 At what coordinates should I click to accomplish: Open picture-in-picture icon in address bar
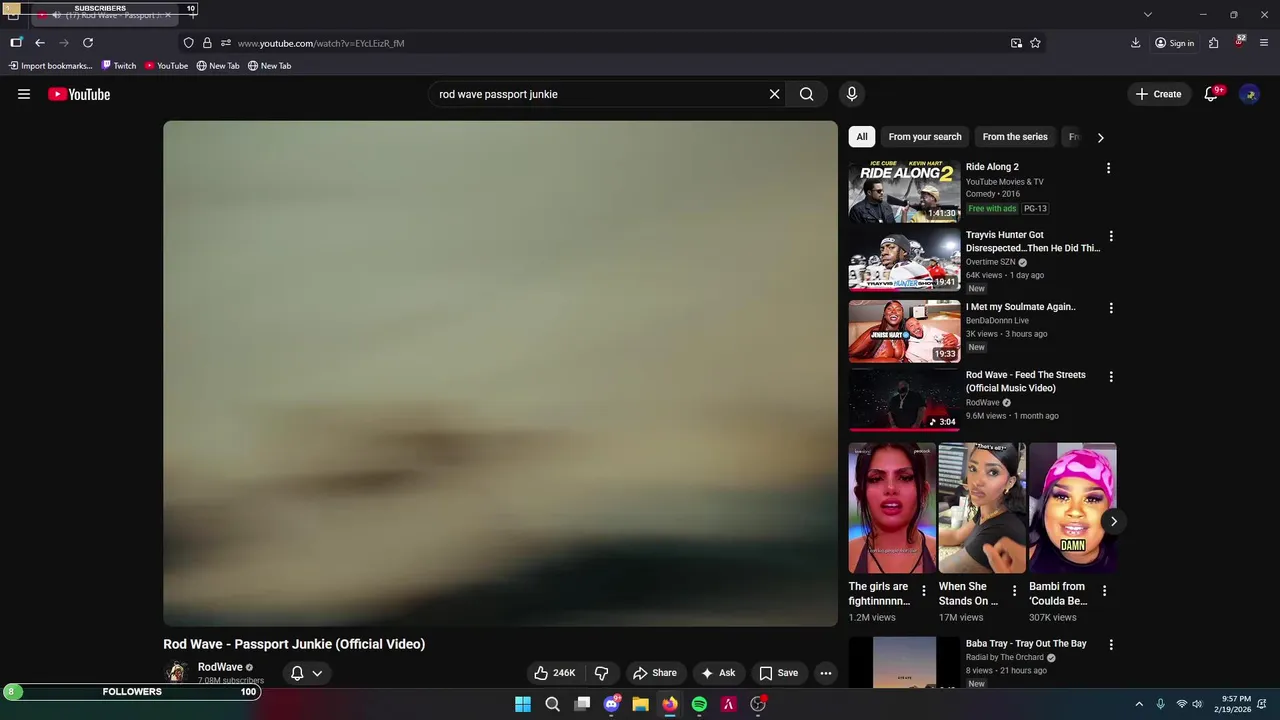pos(1016,43)
